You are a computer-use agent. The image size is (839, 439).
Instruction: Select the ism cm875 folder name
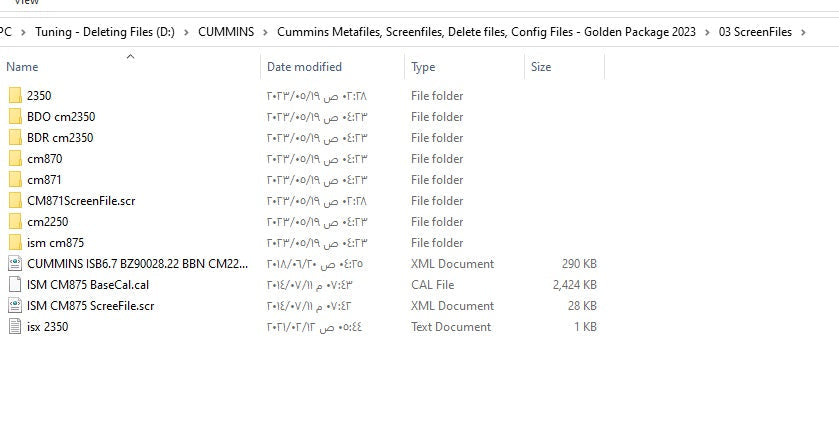56,243
